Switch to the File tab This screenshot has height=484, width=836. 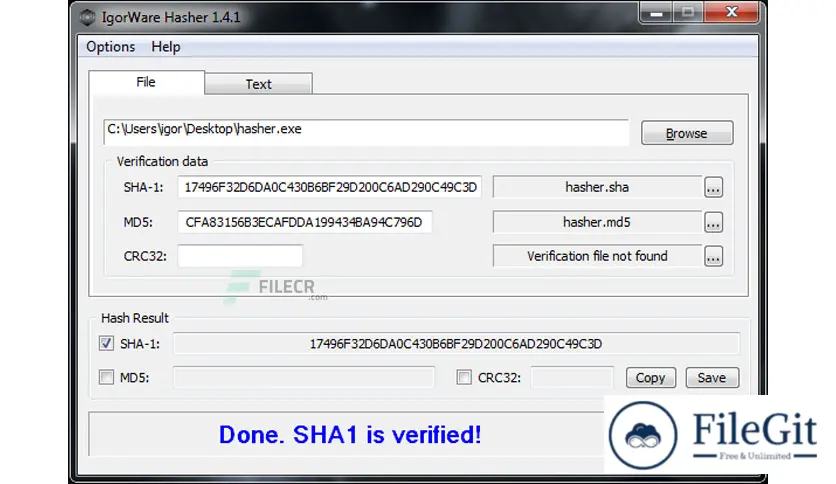(146, 82)
